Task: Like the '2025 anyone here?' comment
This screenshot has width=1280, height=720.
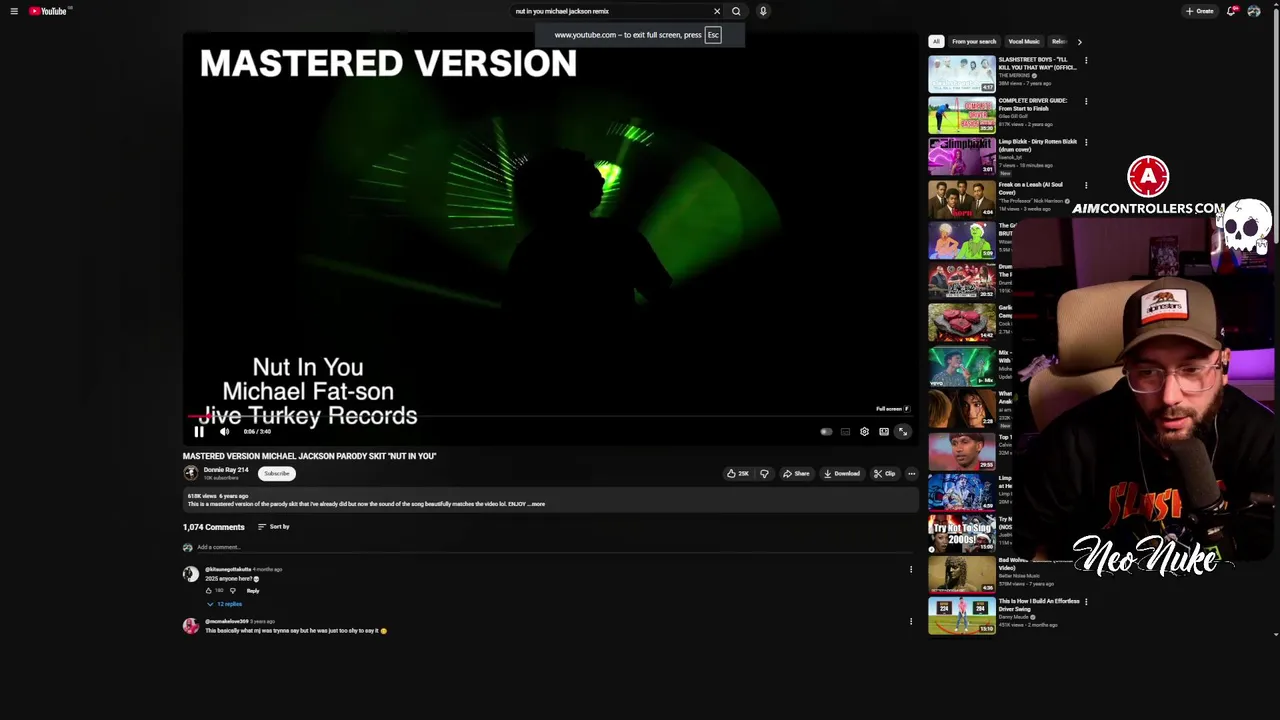Action: click(209, 591)
